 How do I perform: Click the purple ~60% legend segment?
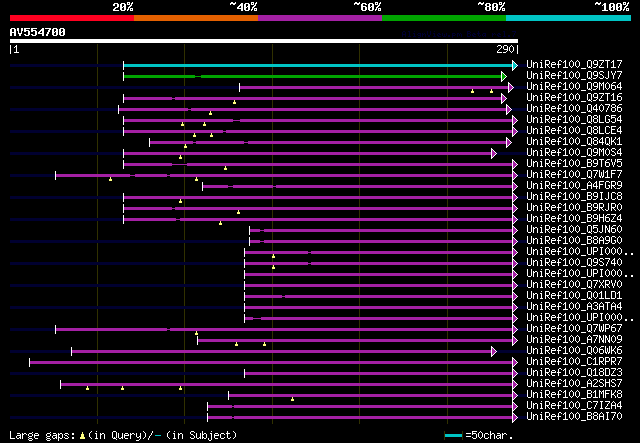pos(320,18)
